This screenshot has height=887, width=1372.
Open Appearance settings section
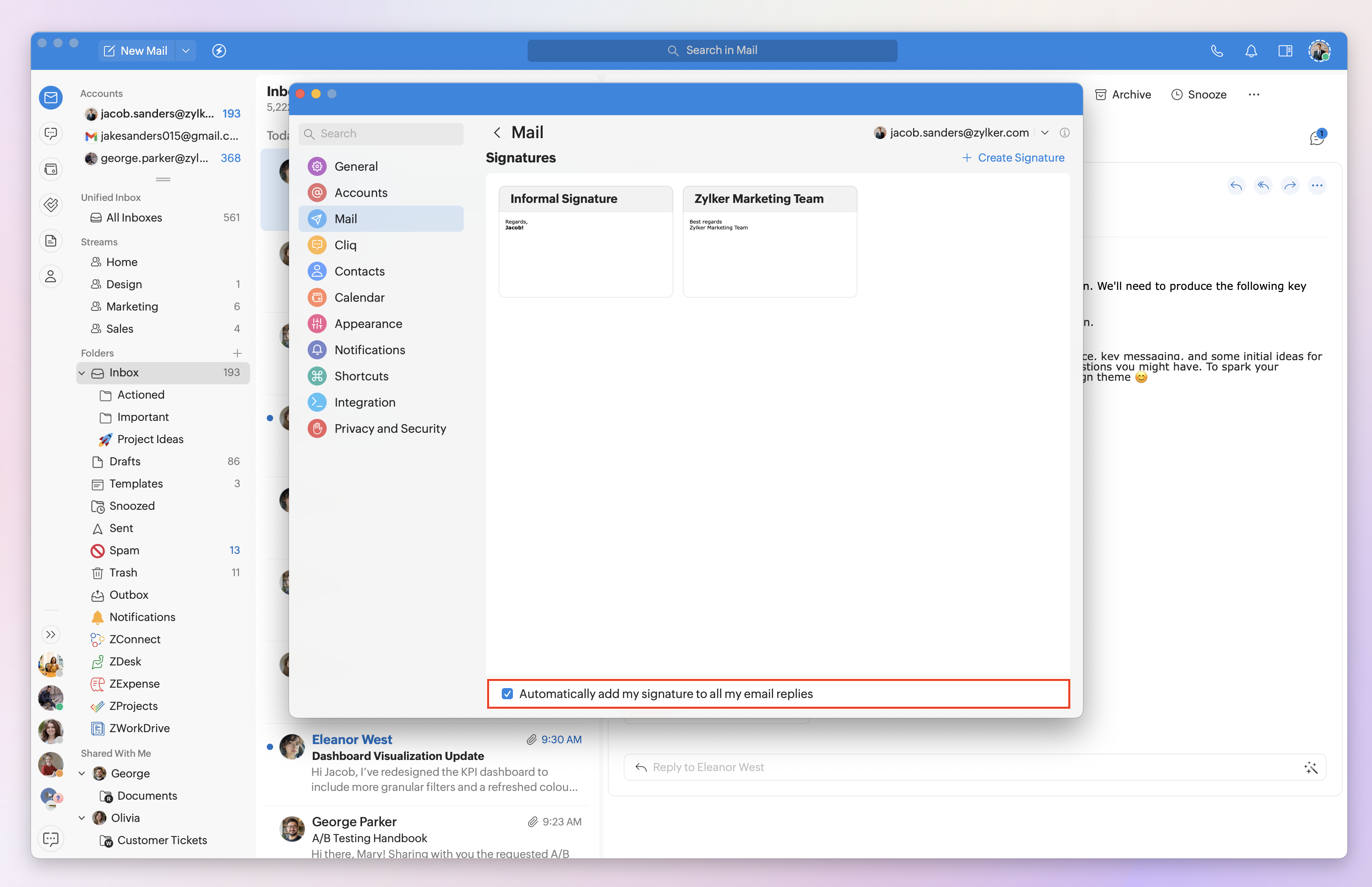coord(368,324)
